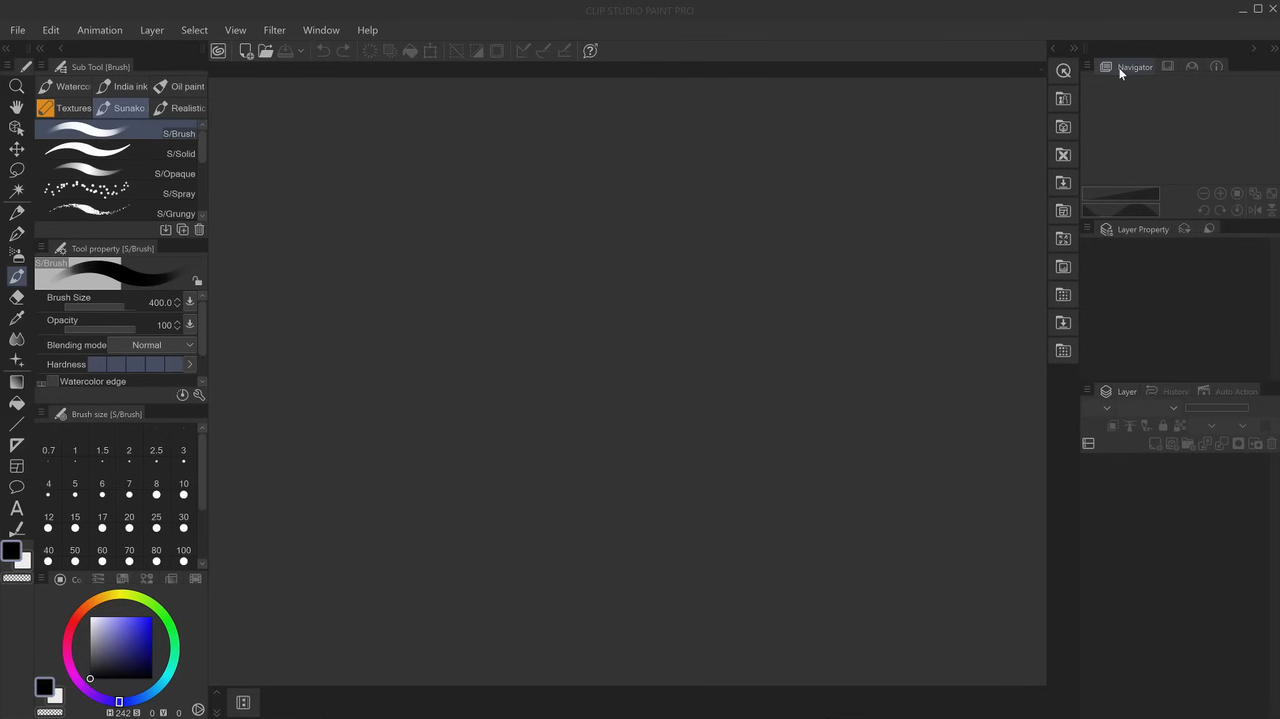Click the Brush Size stepper arrows
The image size is (1280, 719).
tap(178, 302)
